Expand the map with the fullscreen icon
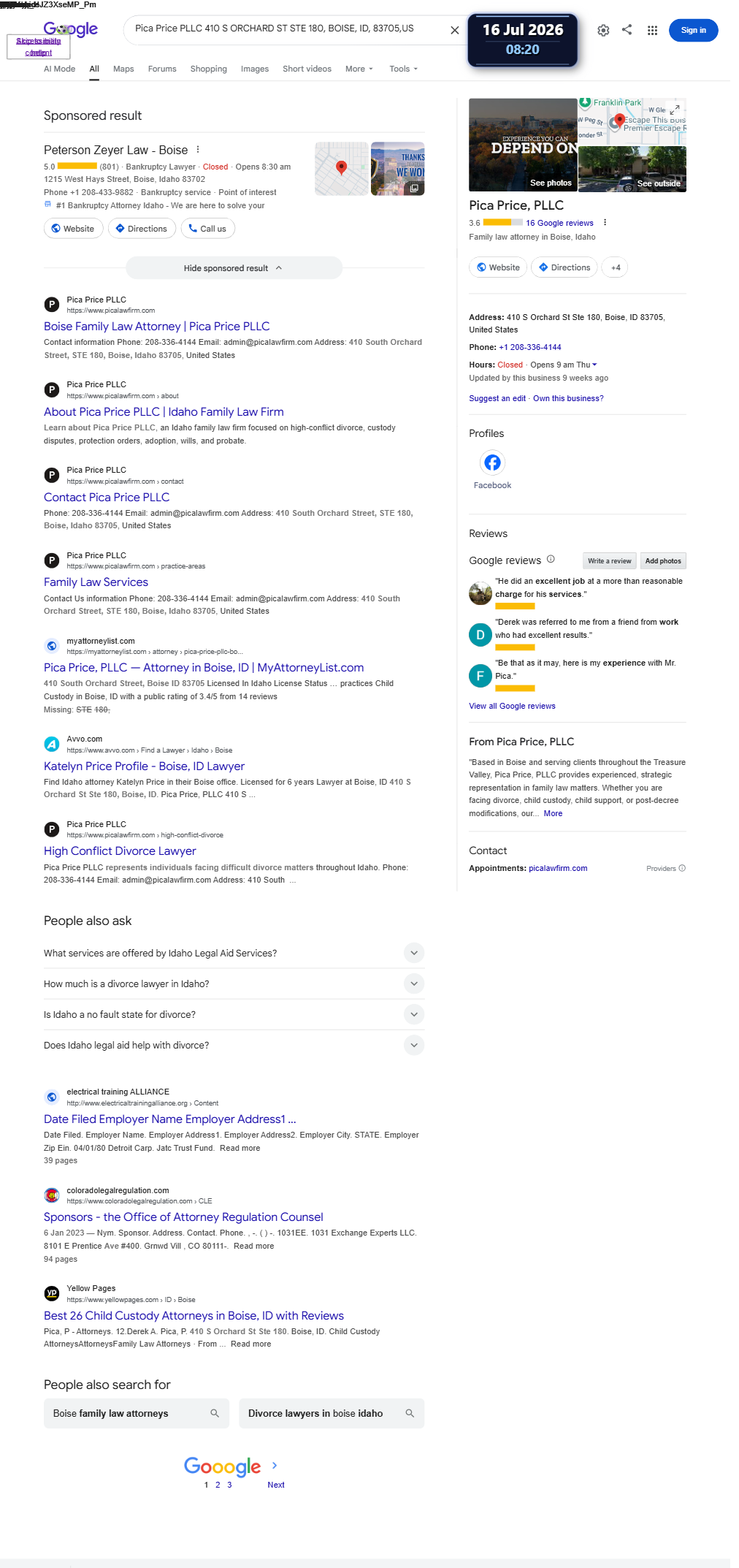The height and width of the screenshot is (1568, 739). tap(675, 109)
